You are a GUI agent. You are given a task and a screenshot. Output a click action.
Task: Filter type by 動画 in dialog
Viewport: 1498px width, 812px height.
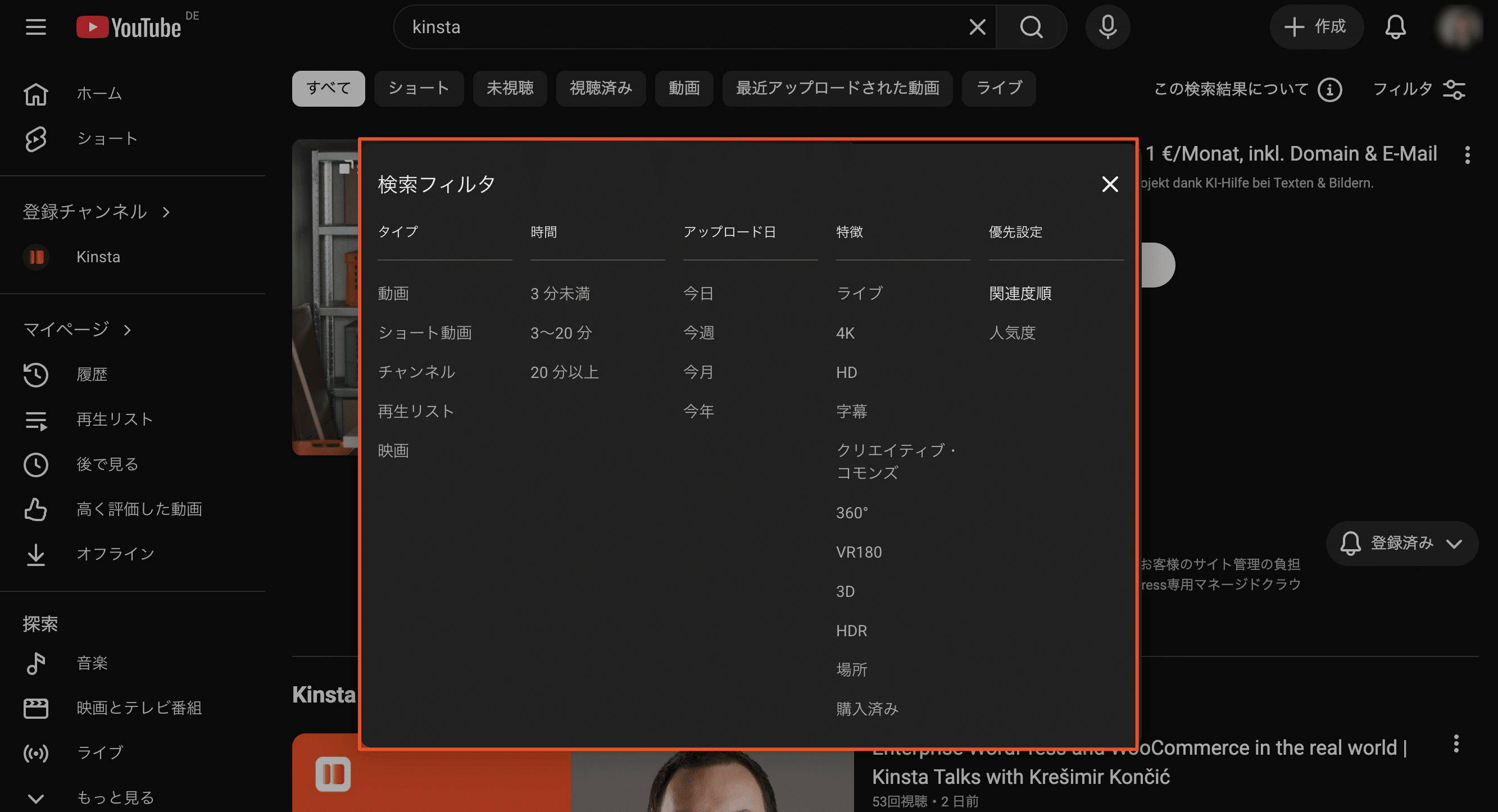click(393, 294)
